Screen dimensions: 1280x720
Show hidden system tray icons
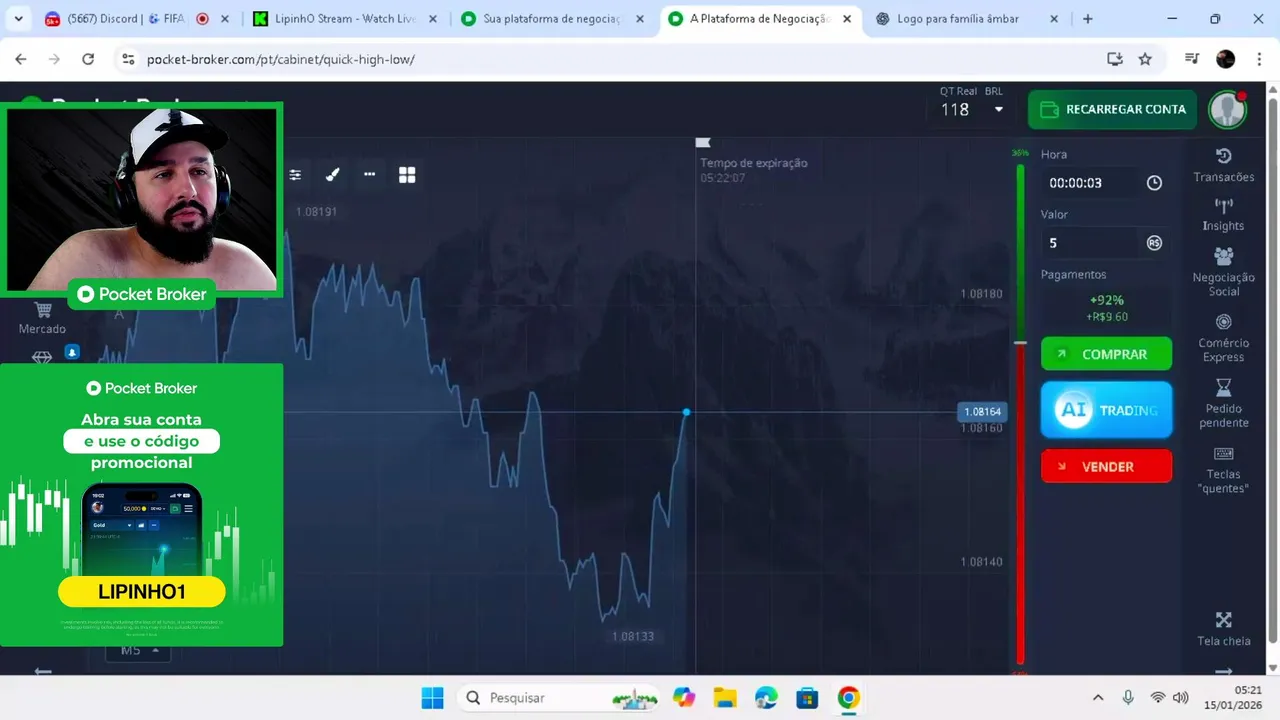click(1098, 698)
